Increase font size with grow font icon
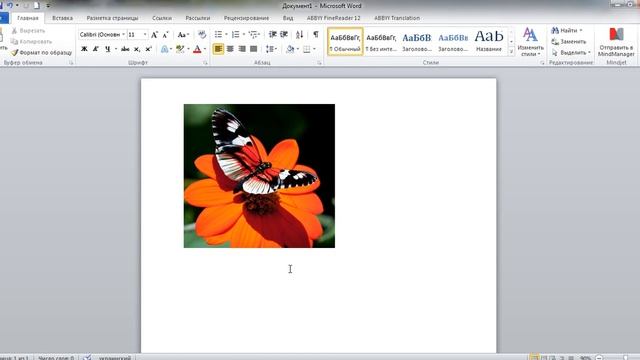The height and width of the screenshot is (360, 640). coord(154,35)
